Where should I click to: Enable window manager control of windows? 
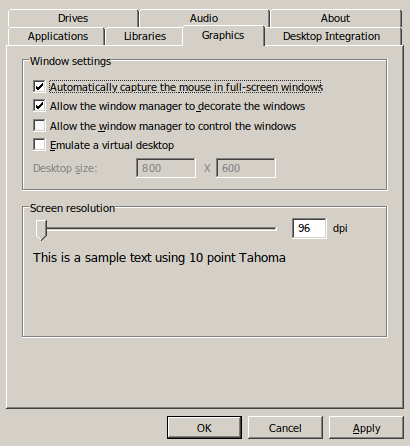click(39, 126)
